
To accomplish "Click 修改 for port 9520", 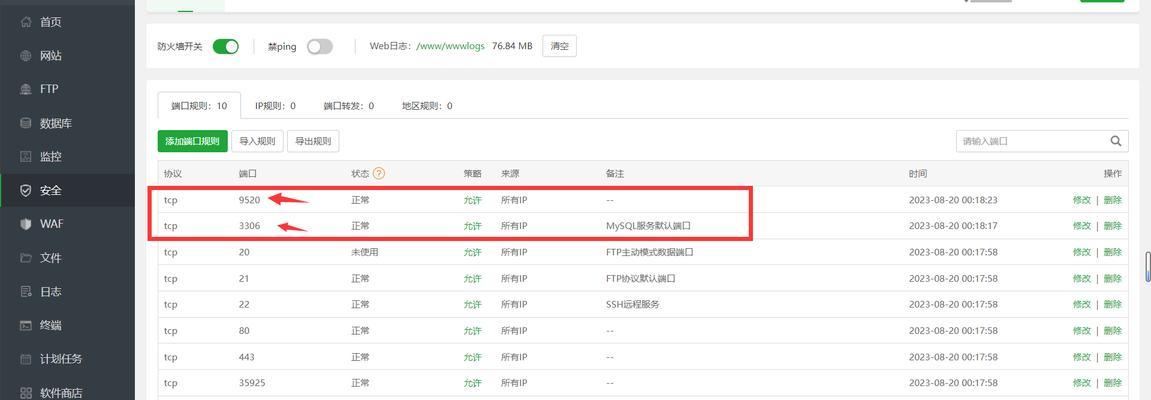I will tap(1082, 200).
